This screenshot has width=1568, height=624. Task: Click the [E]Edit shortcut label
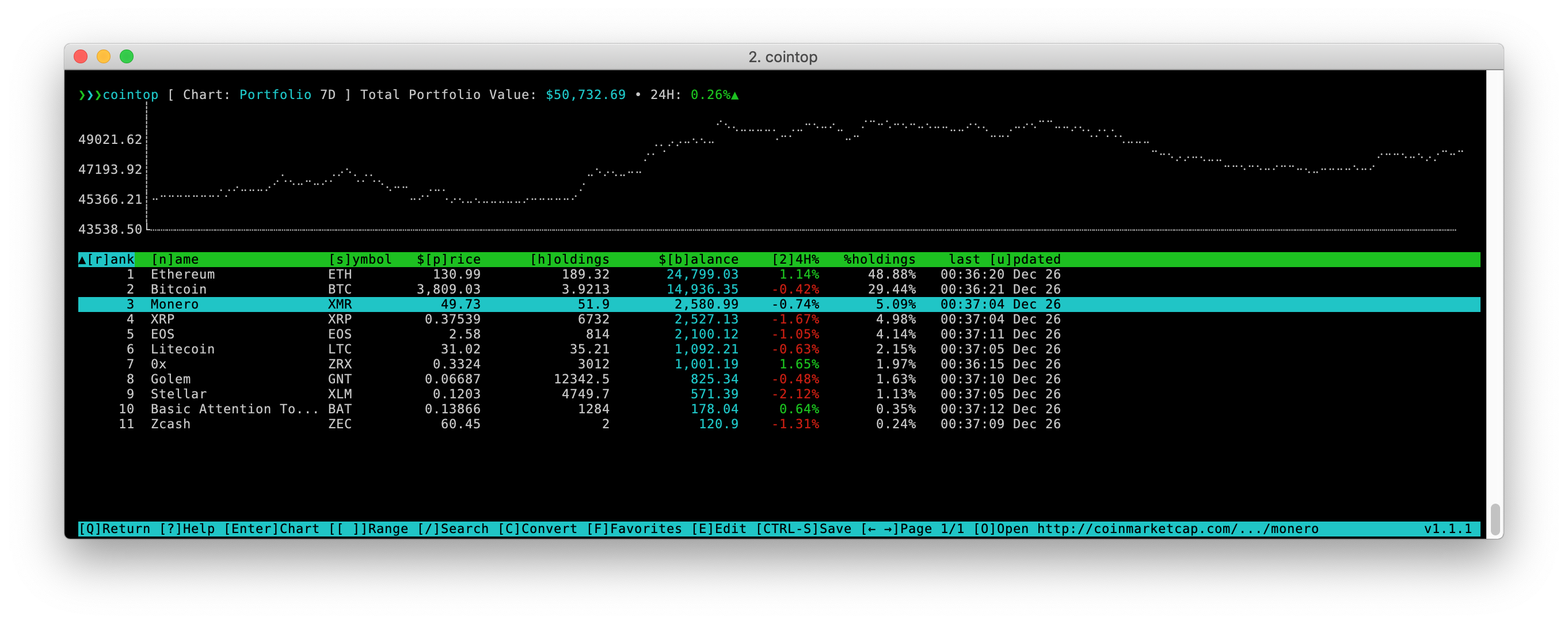(719, 529)
